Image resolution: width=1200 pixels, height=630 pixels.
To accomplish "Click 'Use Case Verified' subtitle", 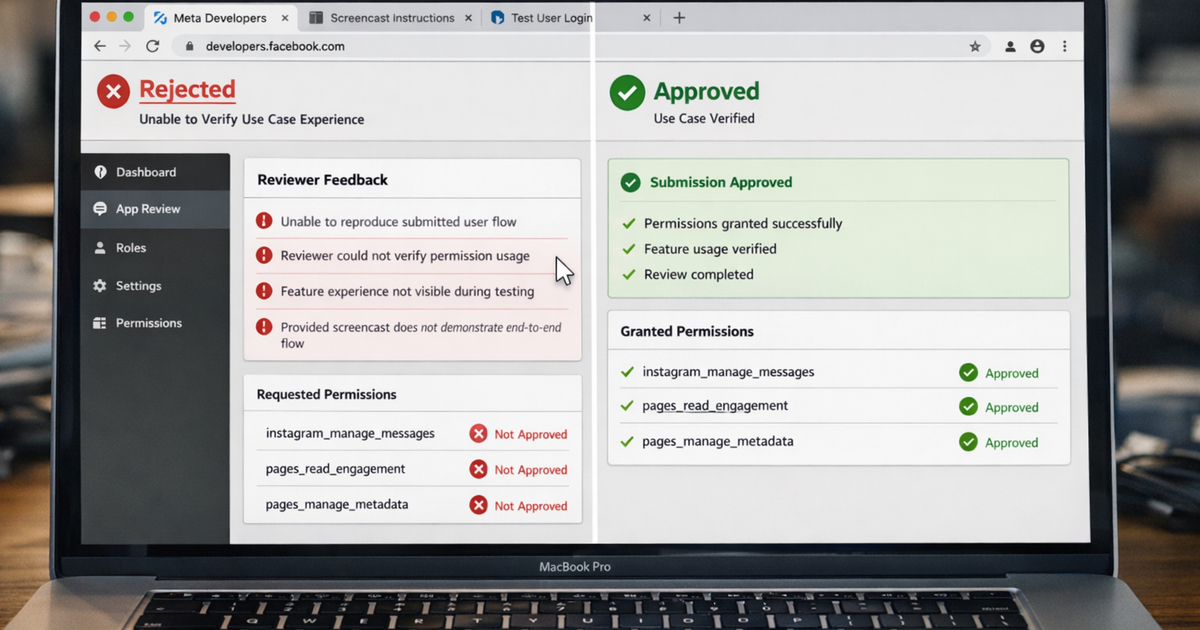I will pyautogui.click(x=704, y=118).
